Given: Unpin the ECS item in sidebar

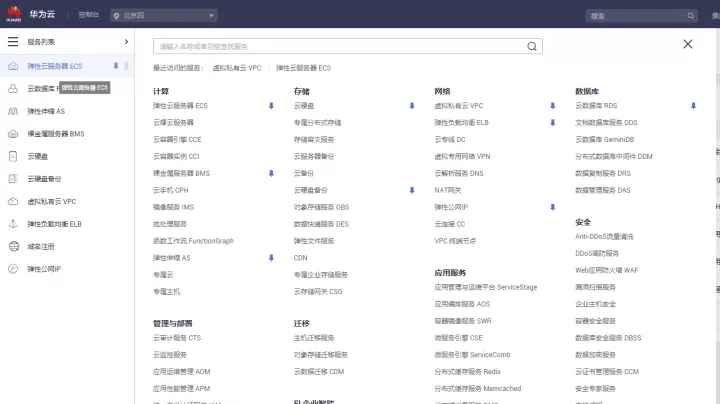Looking at the screenshot, I should click(x=116, y=66).
